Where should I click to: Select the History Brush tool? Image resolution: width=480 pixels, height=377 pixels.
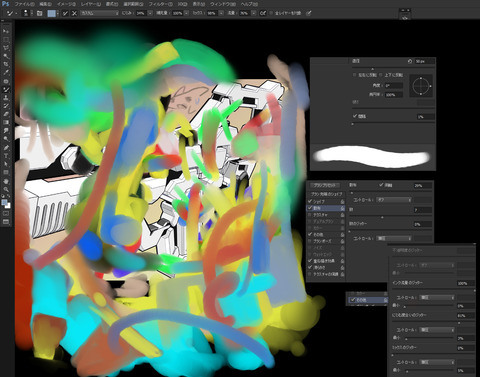pos(6,106)
